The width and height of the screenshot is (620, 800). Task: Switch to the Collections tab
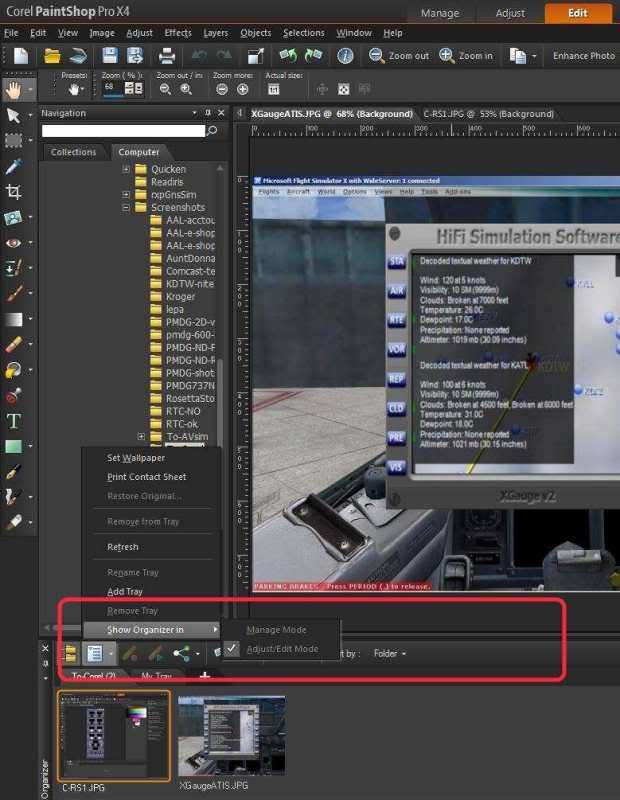pyautogui.click(x=74, y=152)
